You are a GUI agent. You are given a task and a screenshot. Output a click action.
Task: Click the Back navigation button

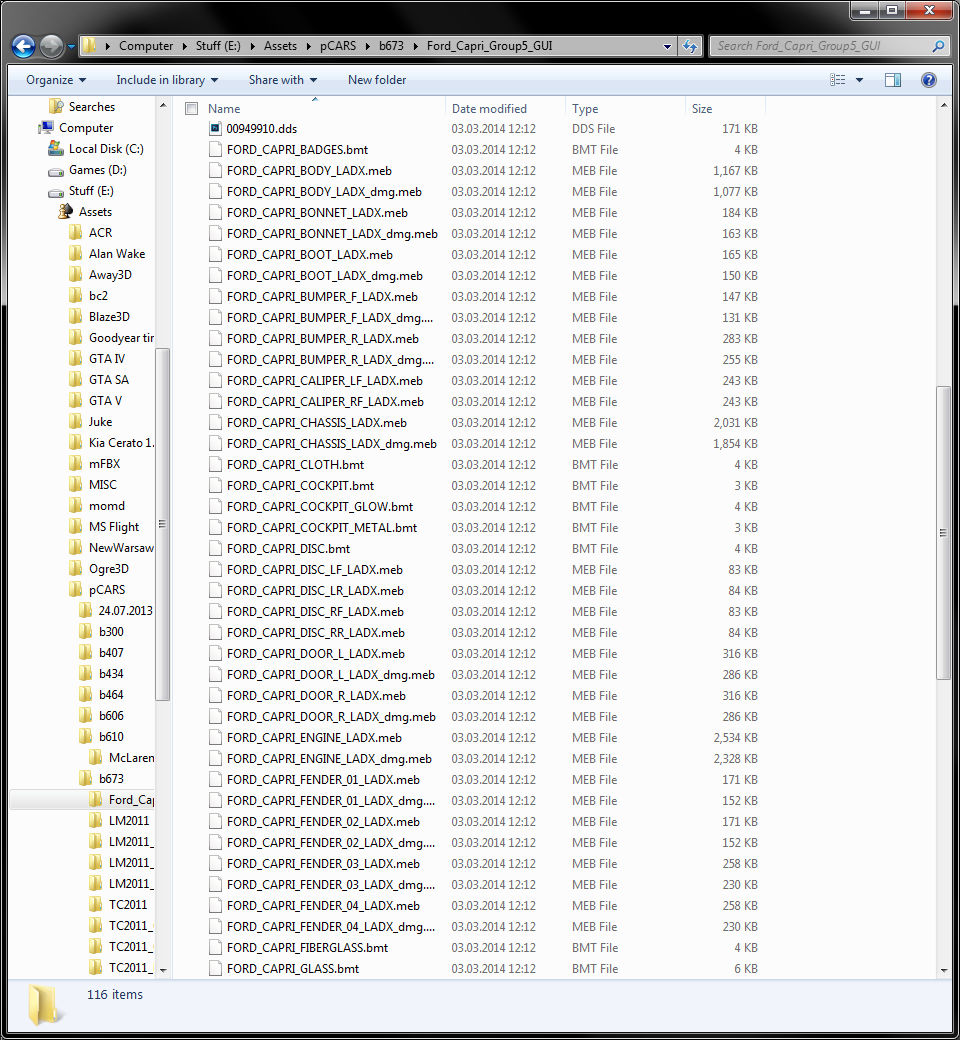pyautogui.click(x=22, y=45)
